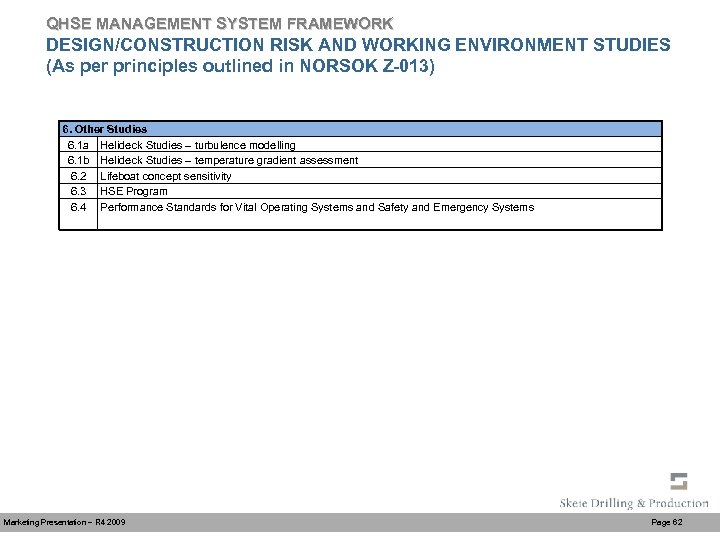The image size is (720, 540).
Task: Click the 'Page 62' footer label
Action: pos(667,522)
